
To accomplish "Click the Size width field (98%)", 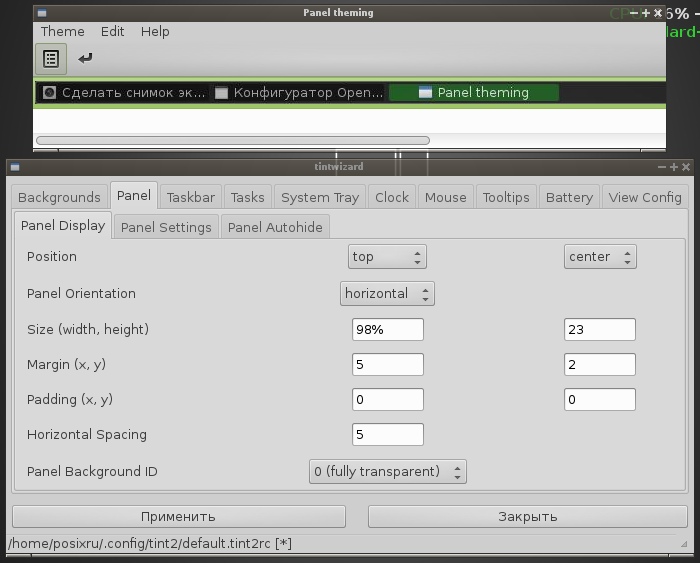I will click(388, 329).
